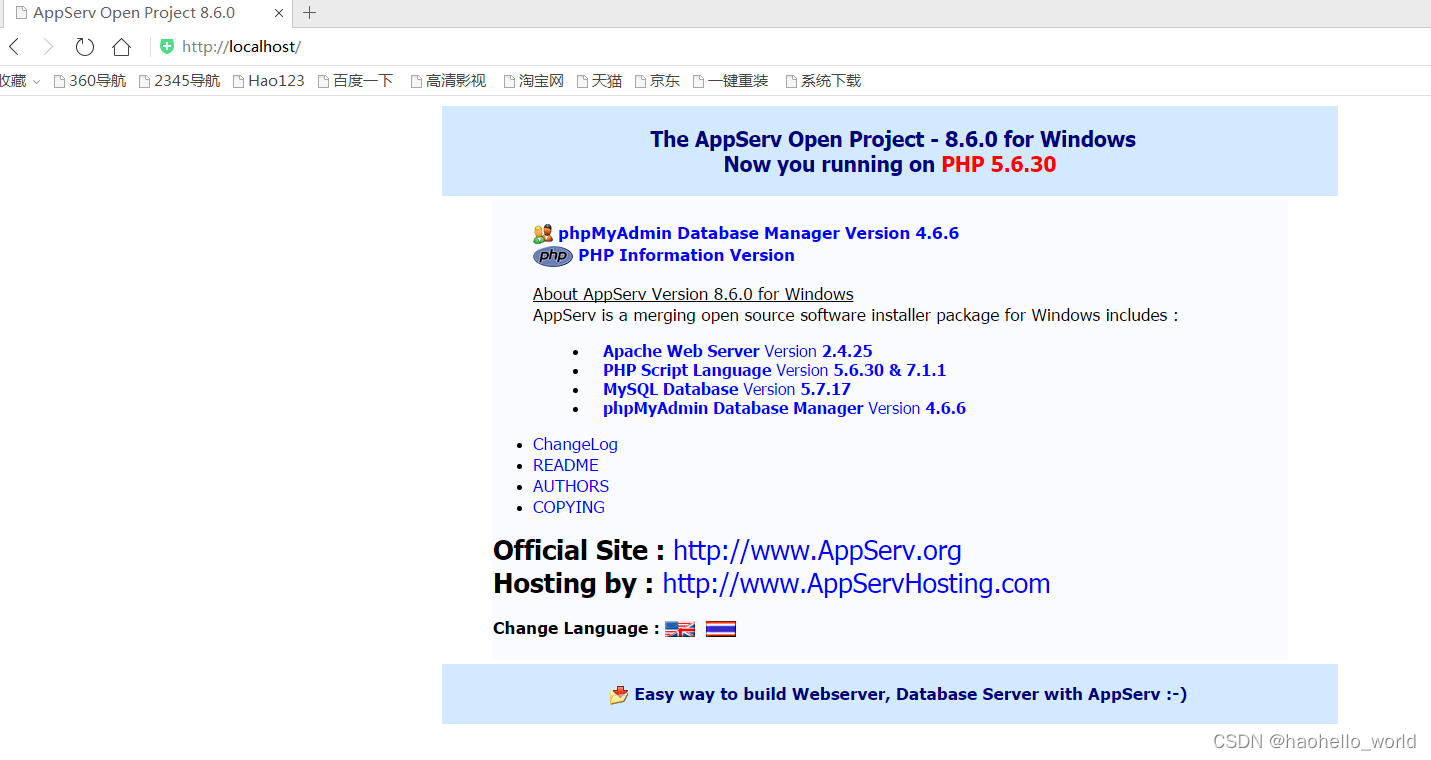Select the Thai flag language option
The width and height of the screenshot is (1431, 760).
click(x=720, y=628)
